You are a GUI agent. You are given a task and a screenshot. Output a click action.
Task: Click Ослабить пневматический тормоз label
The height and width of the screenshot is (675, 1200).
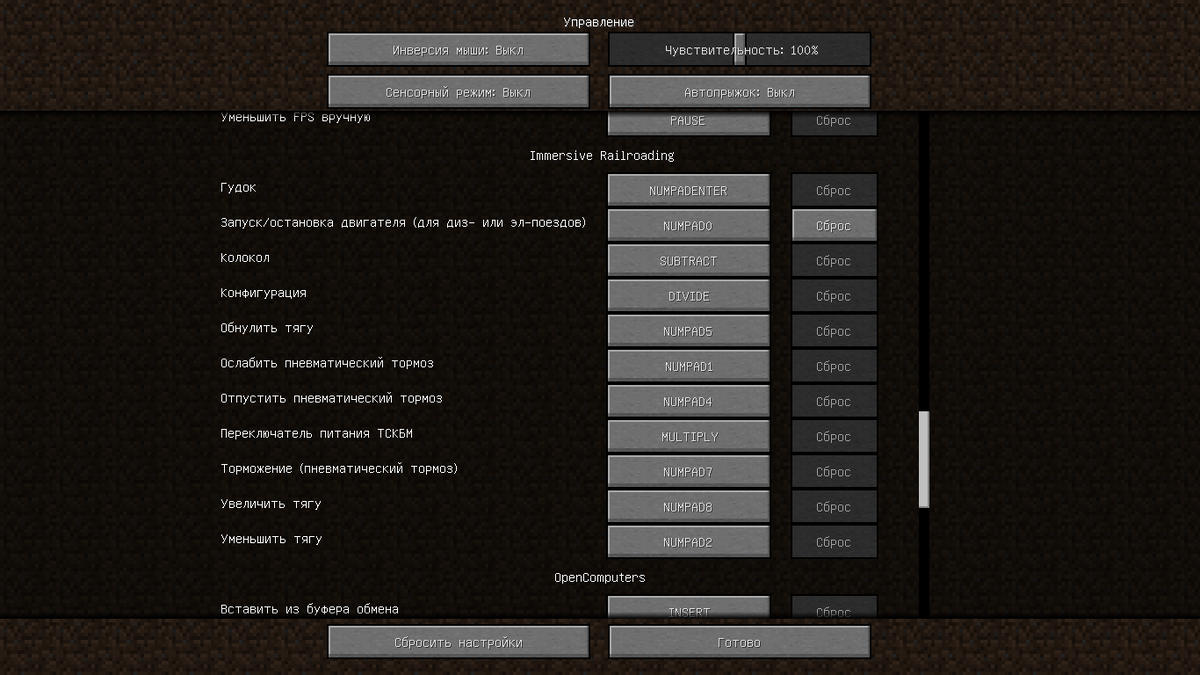coord(327,363)
